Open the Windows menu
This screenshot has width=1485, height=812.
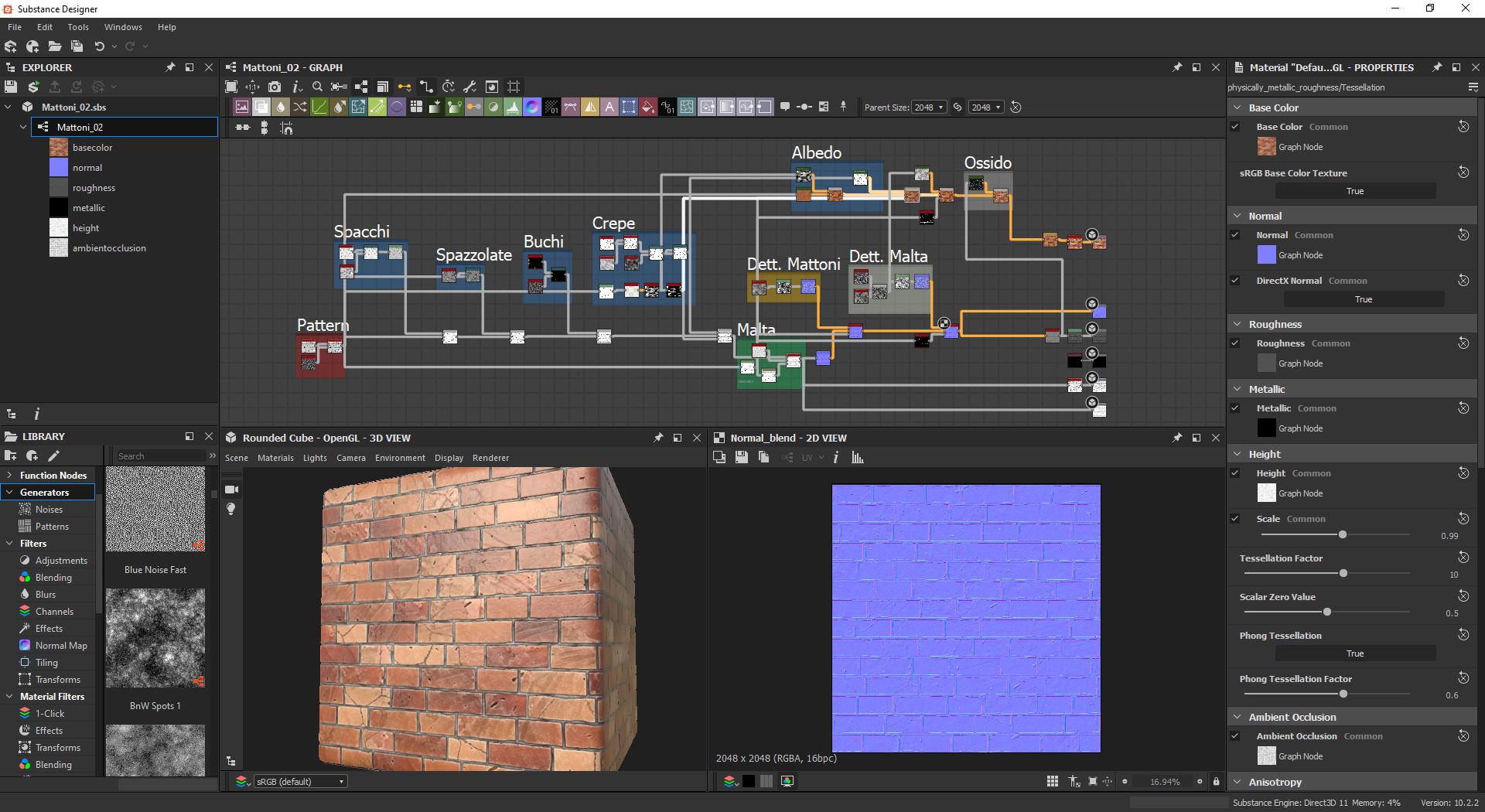tap(123, 27)
